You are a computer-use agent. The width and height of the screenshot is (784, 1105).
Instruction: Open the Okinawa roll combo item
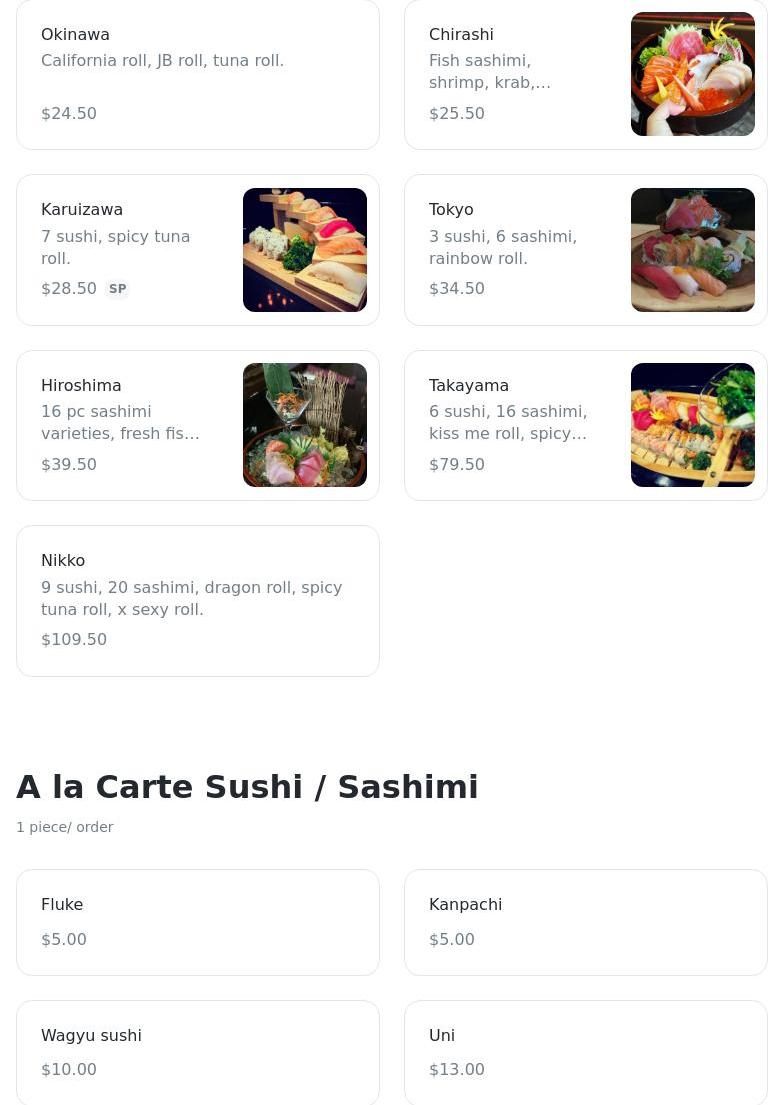point(198,75)
